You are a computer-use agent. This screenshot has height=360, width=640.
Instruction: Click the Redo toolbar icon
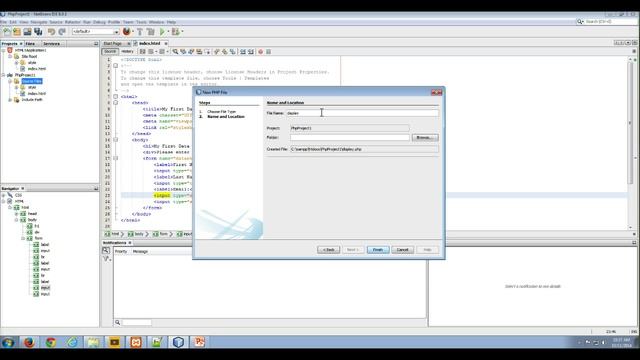click(x=62, y=31)
